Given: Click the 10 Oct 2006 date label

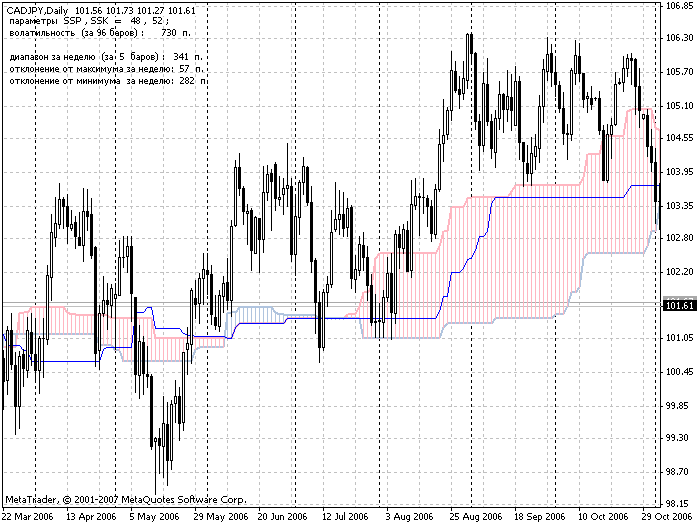Looking at the screenshot, I should [603, 517].
